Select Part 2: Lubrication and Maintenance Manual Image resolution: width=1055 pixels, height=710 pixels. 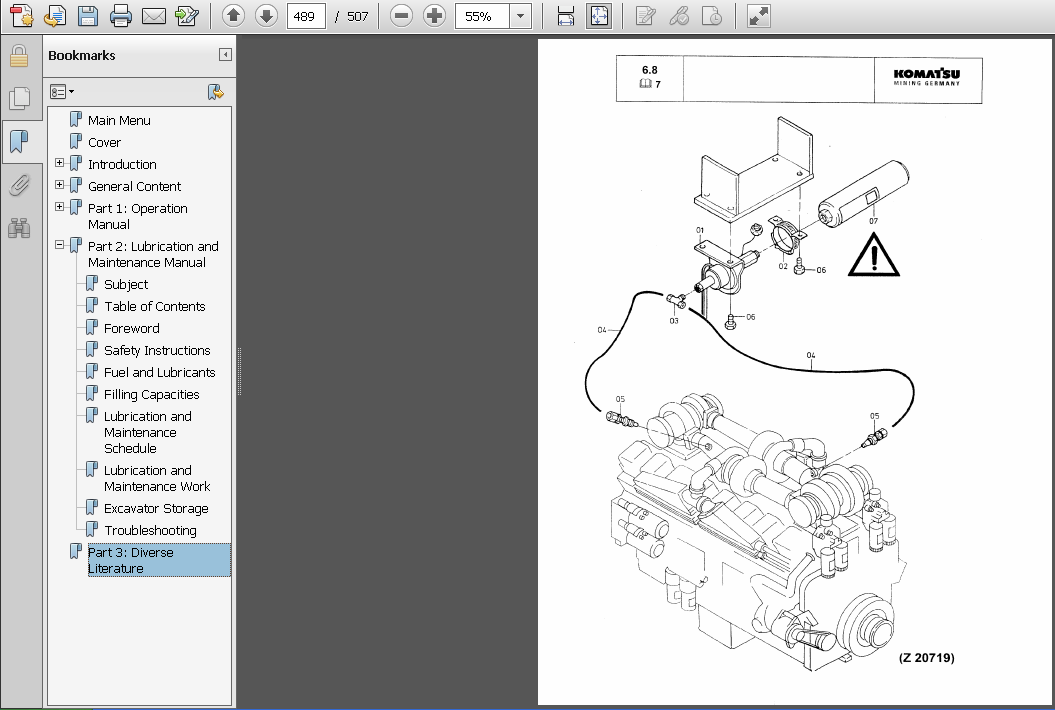tap(153, 254)
